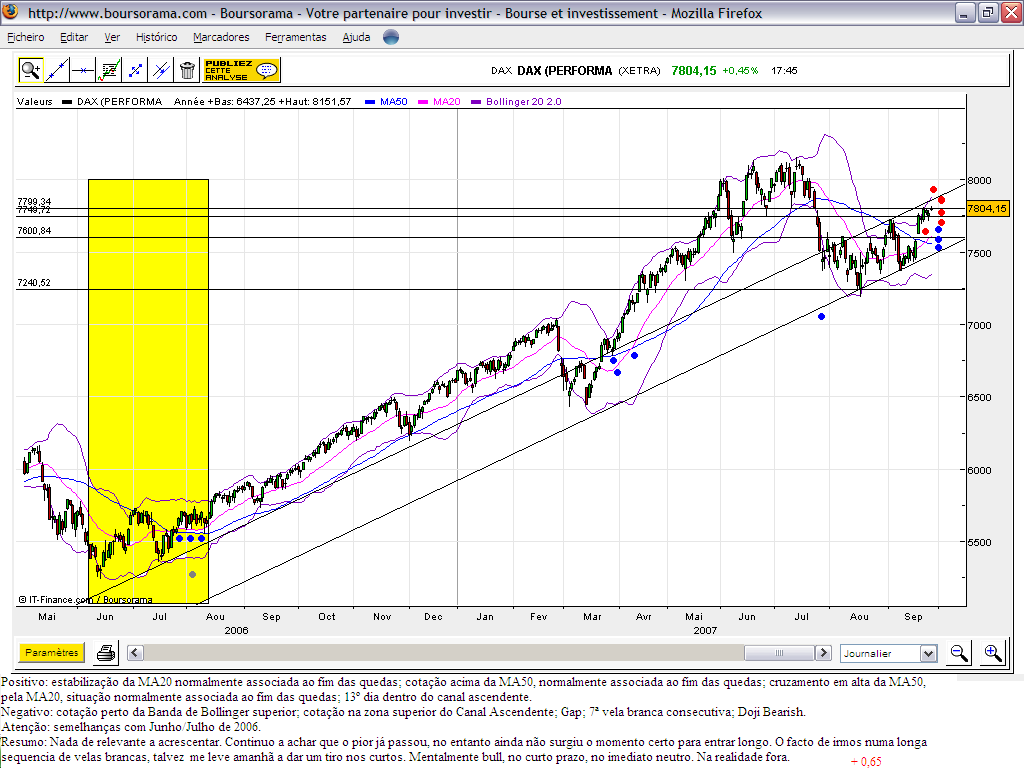Viewport: 1024px width, 768px height.
Task: Click the zoom in magnifier icon
Action: [x=993, y=652]
